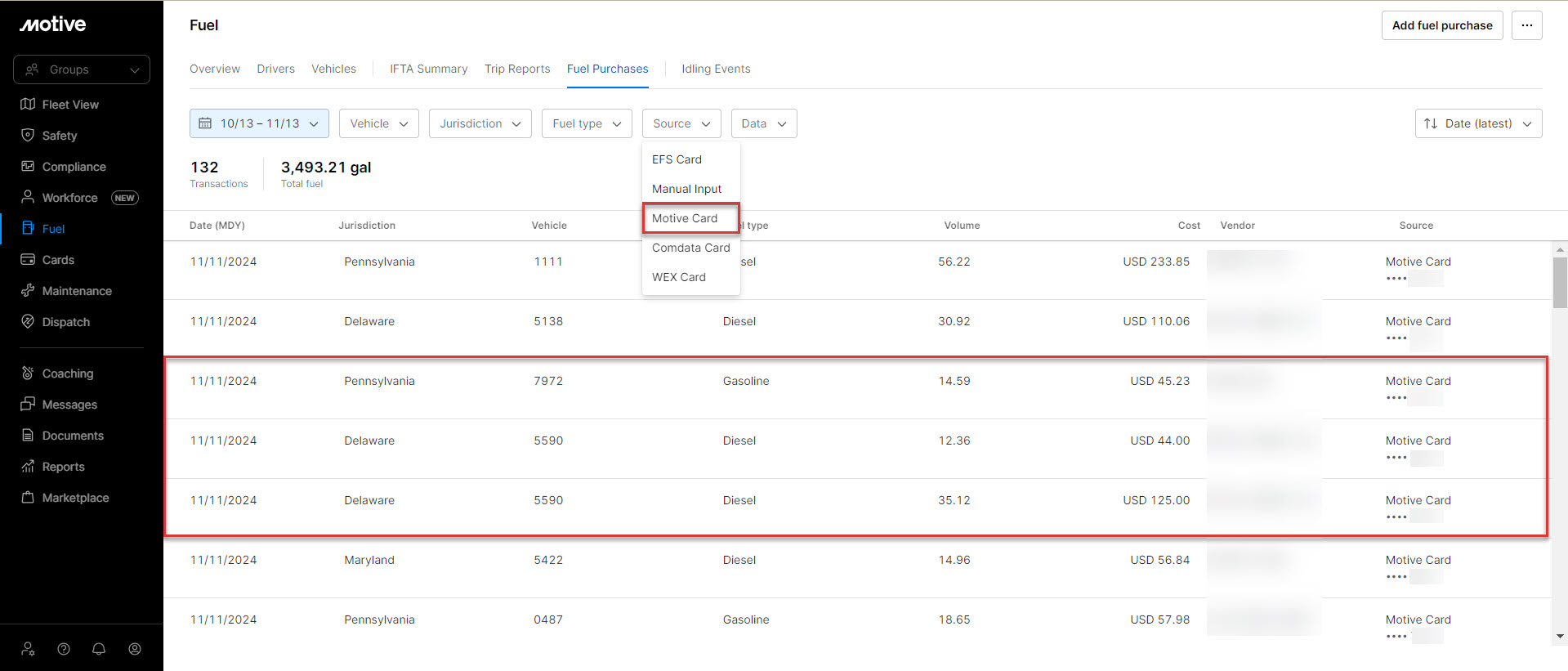Open the Date (latest) sort dropdown
1568x671 pixels.
coord(1479,123)
